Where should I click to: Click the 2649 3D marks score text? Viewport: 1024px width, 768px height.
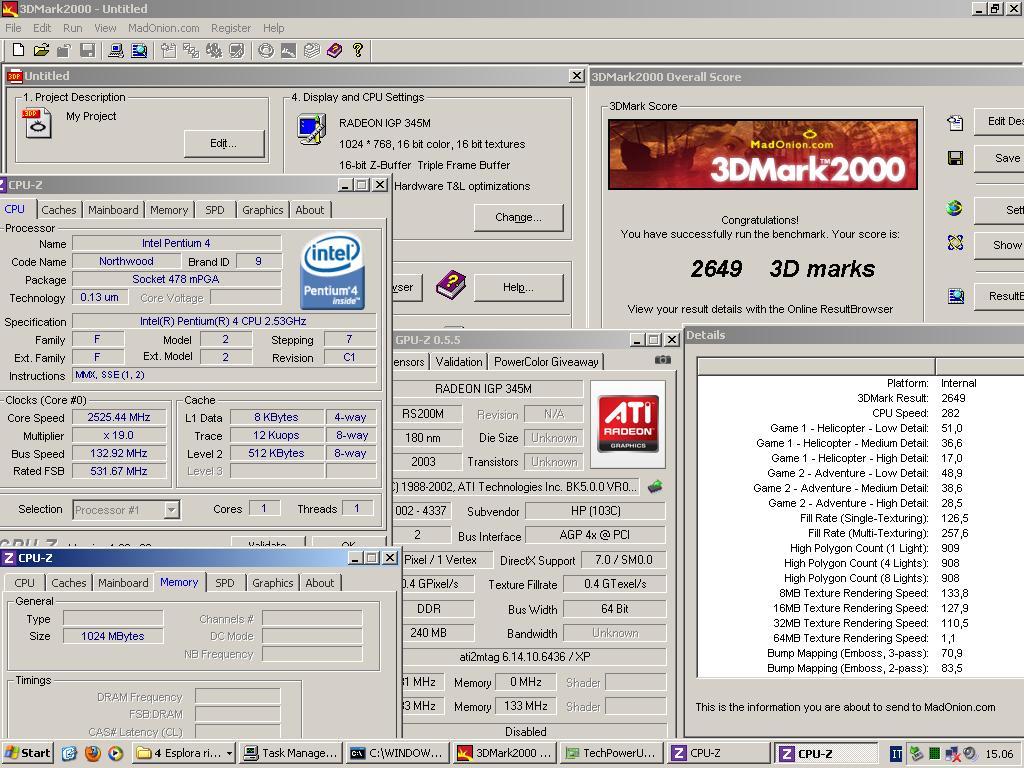pyautogui.click(x=782, y=268)
